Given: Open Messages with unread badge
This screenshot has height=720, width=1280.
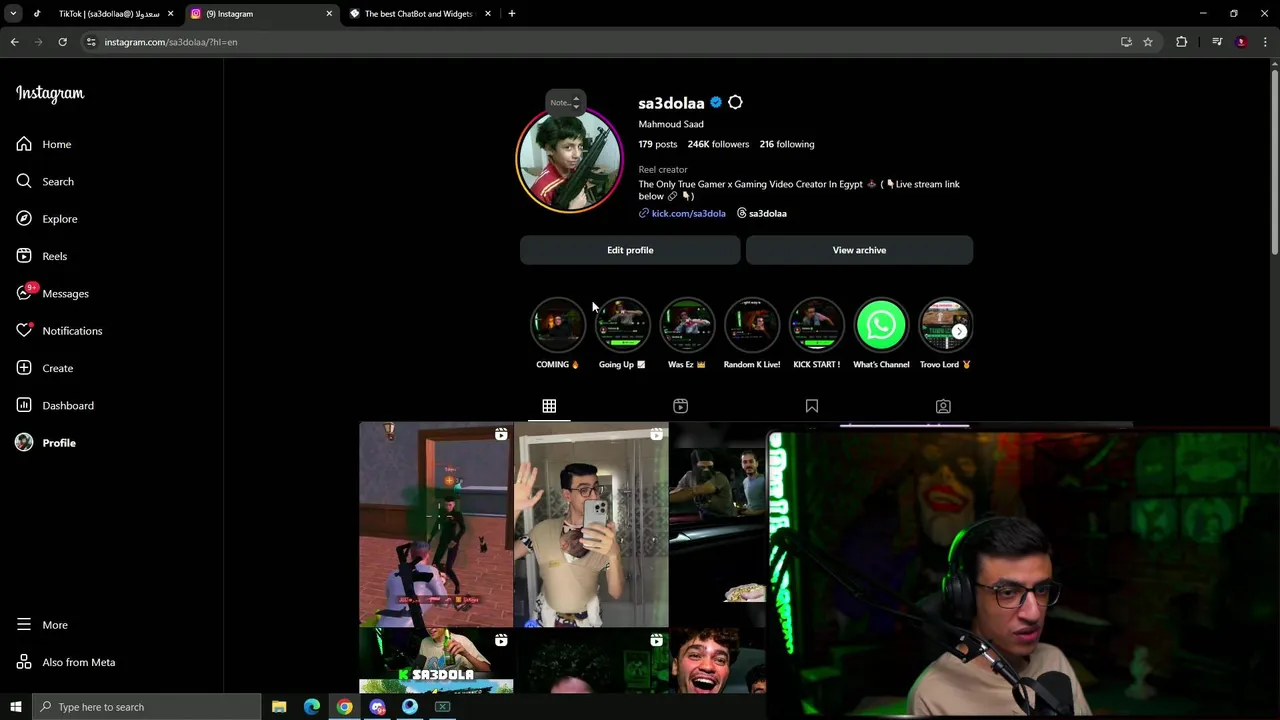Looking at the screenshot, I should click(53, 293).
